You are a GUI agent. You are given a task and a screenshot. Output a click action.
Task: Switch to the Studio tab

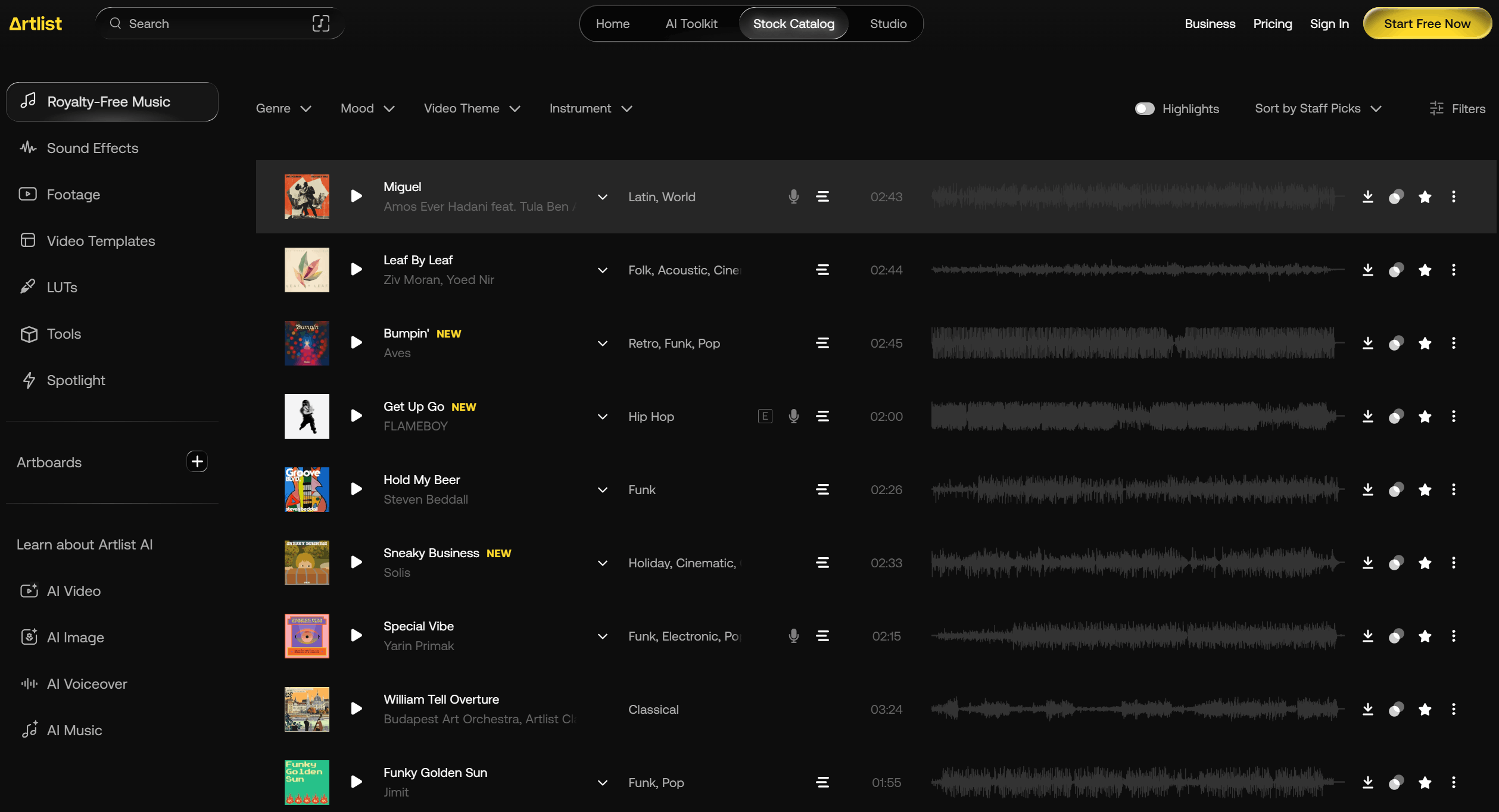pyautogui.click(x=888, y=24)
